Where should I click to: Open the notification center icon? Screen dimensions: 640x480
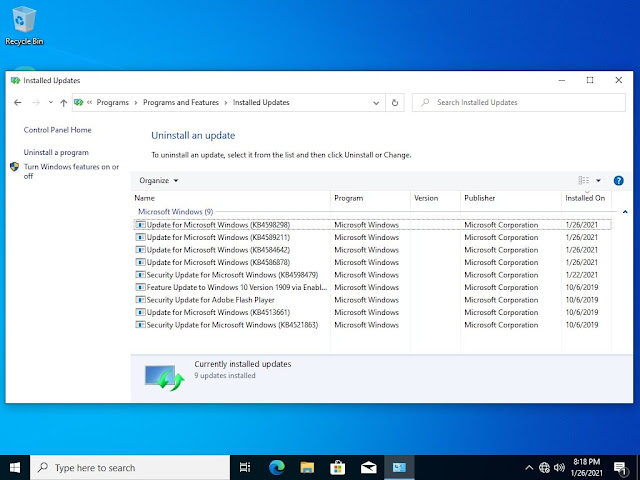(x=620, y=468)
